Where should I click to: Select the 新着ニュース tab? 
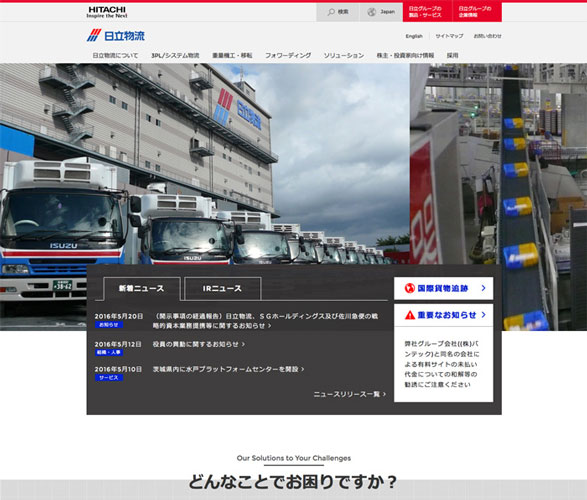pyautogui.click(x=142, y=289)
